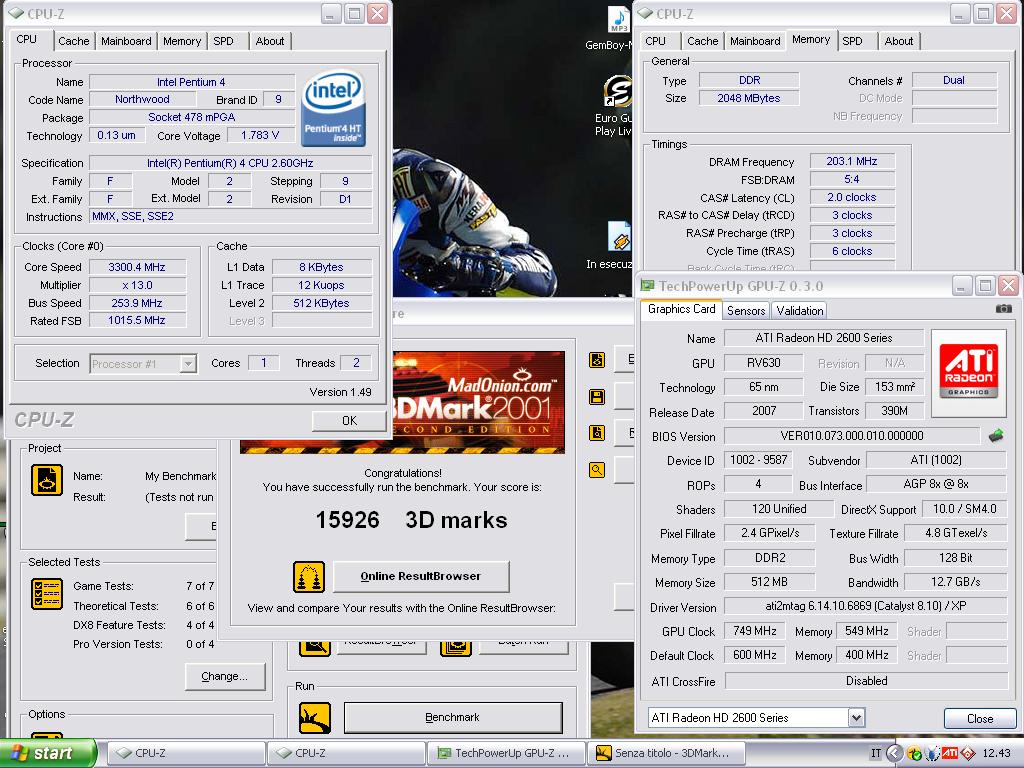Click the IT language indicator in tray
Viewport: 1024px width, 768px height.
point(875,754)
